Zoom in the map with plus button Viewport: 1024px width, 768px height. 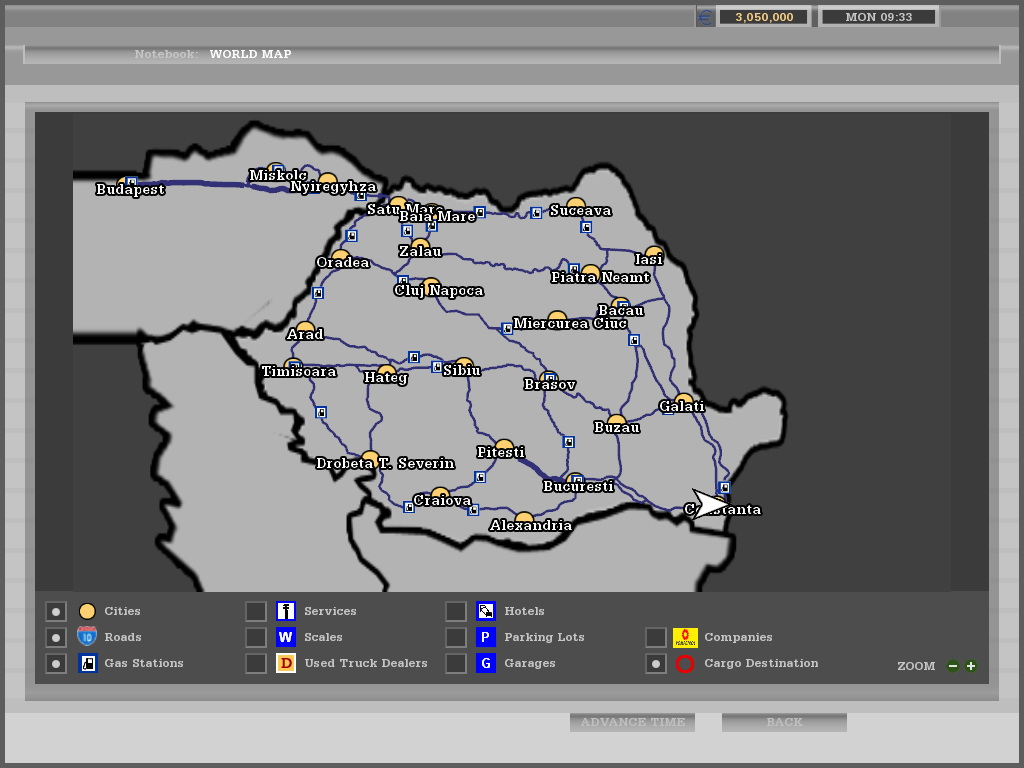(x=971, y=666)
